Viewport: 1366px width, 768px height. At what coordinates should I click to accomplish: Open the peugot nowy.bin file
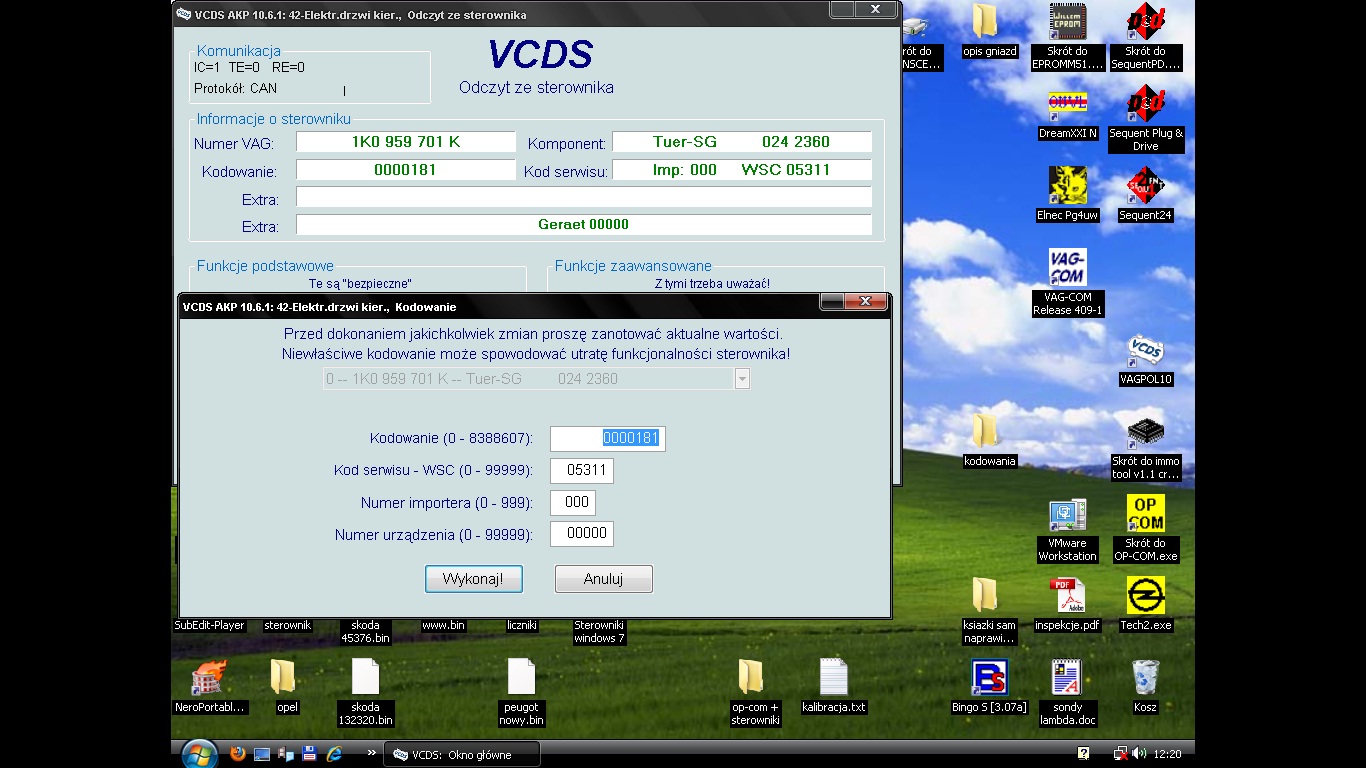click(x=522, y=693)
